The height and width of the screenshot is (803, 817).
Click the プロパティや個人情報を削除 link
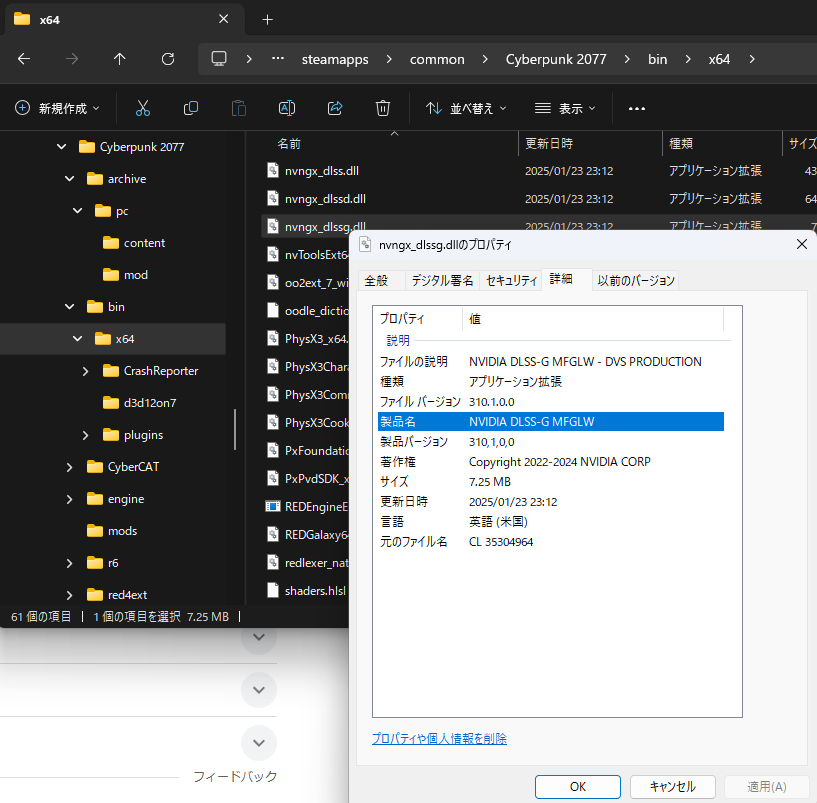tap(439, 738)
